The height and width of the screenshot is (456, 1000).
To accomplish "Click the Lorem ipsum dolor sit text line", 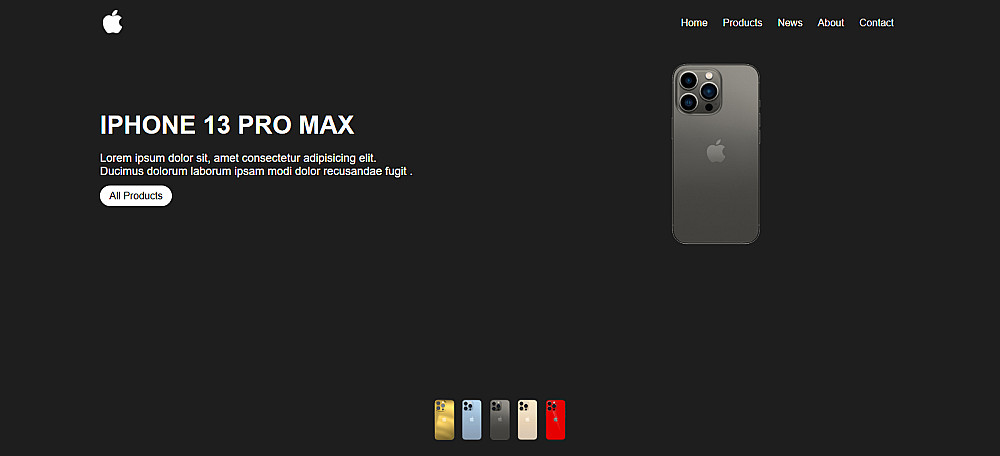I will pos(239,158).
